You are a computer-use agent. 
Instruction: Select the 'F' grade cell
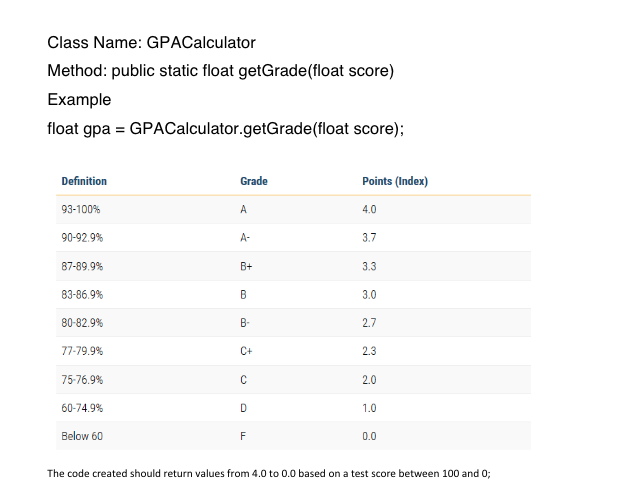coord(243,436)
